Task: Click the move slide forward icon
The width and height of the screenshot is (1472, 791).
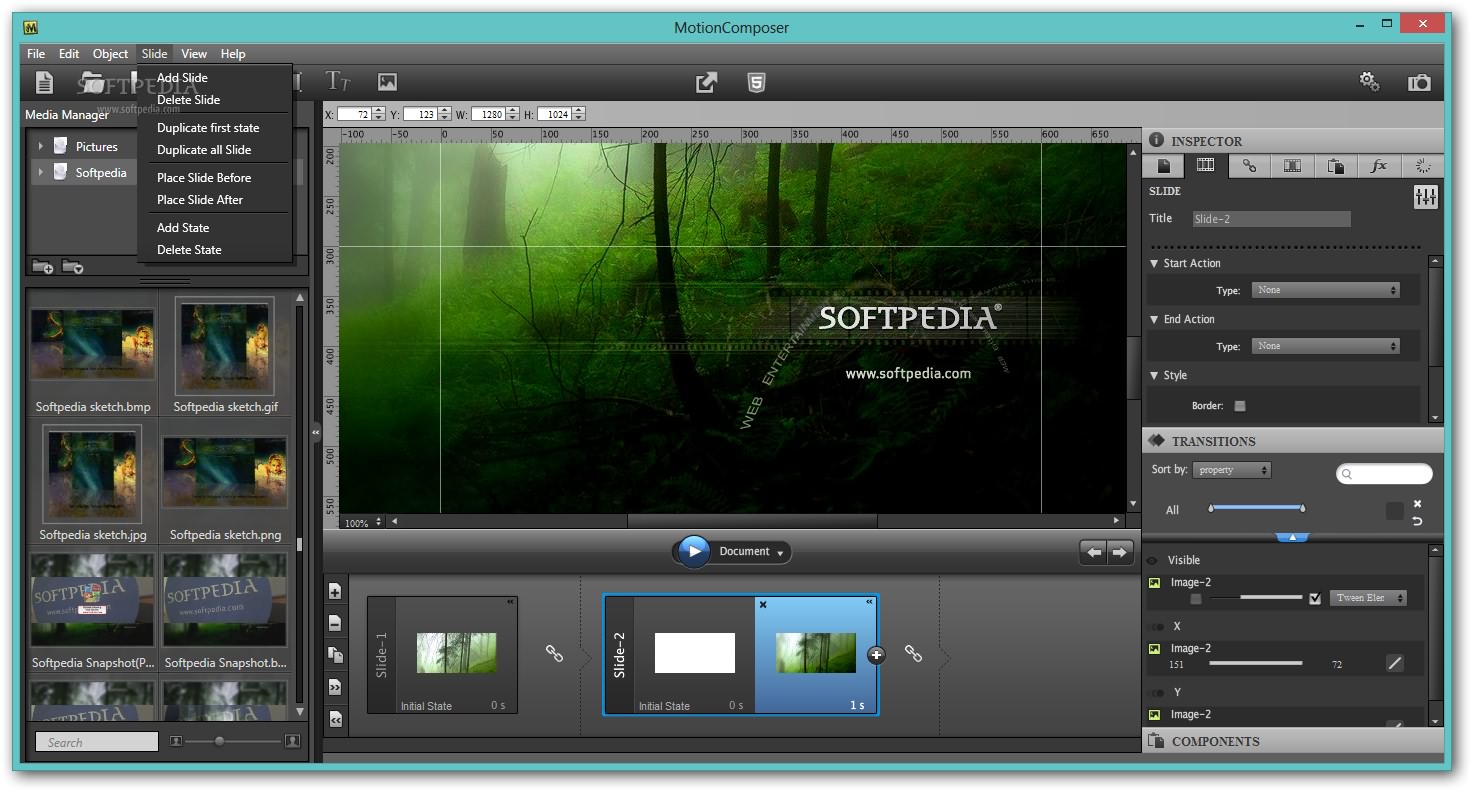Action: pos(335,687)
